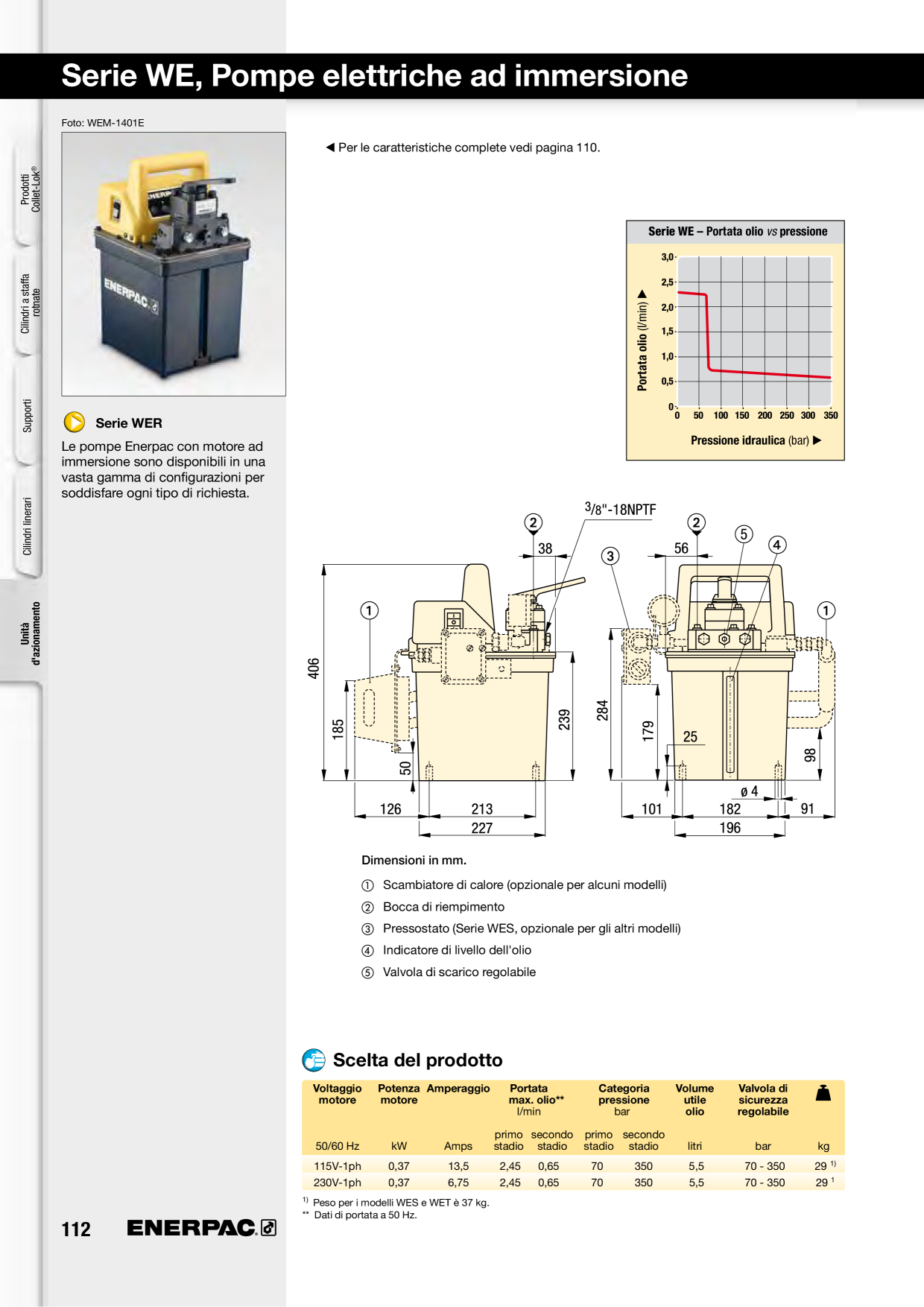Image resolution: width=924 pixels, height=1307 pixels.
Task: Click callout 3 in the front-view drawing
Action: (x=610, y=556)
